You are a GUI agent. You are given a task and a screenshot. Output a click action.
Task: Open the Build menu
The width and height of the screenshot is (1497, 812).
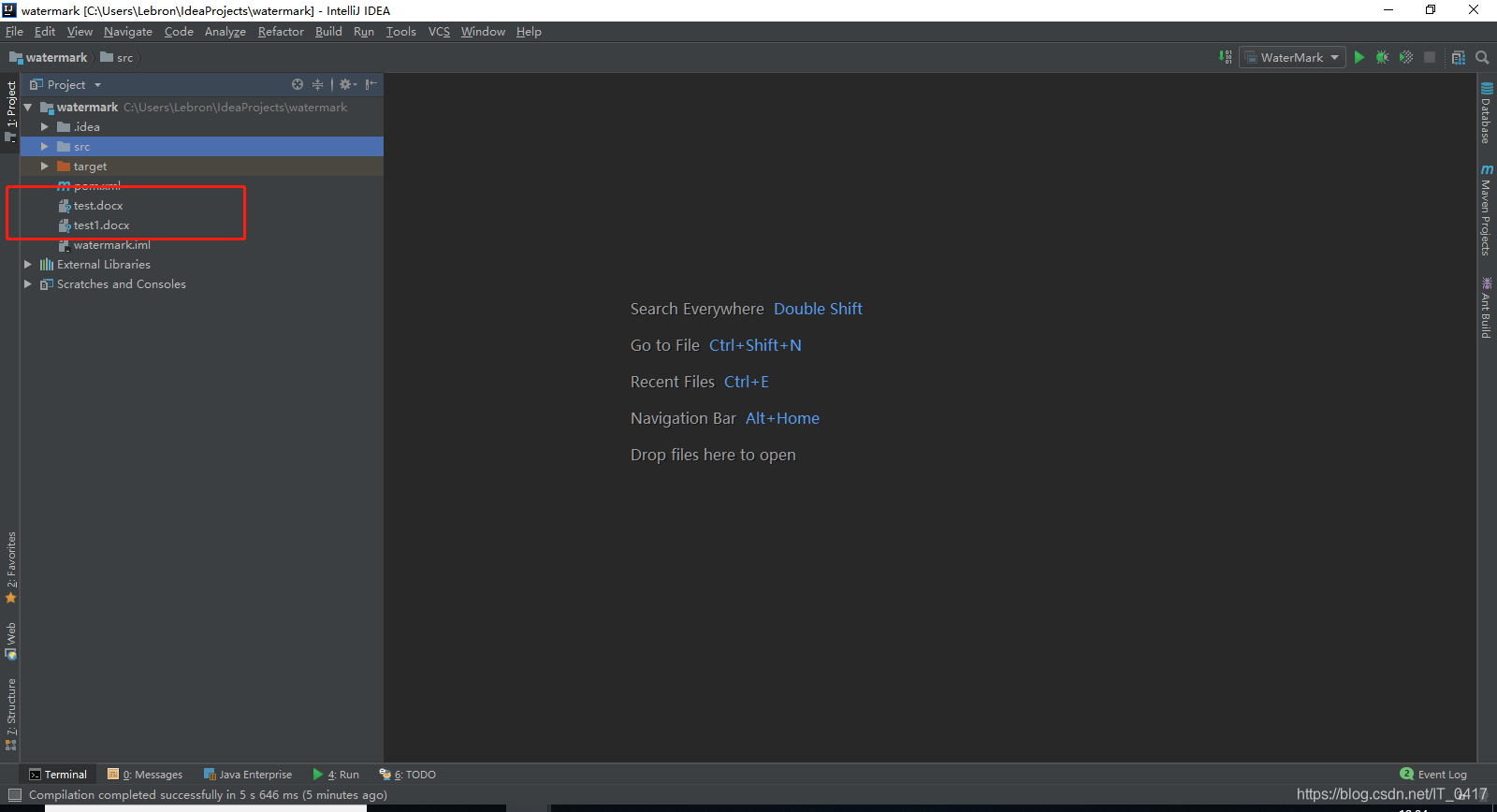[x=328, y=32]
